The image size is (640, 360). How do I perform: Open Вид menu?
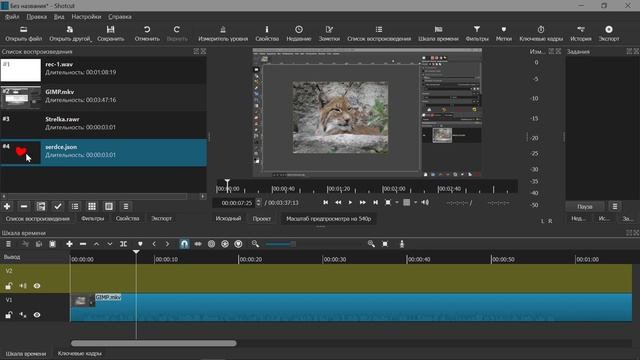pos(59,17)
